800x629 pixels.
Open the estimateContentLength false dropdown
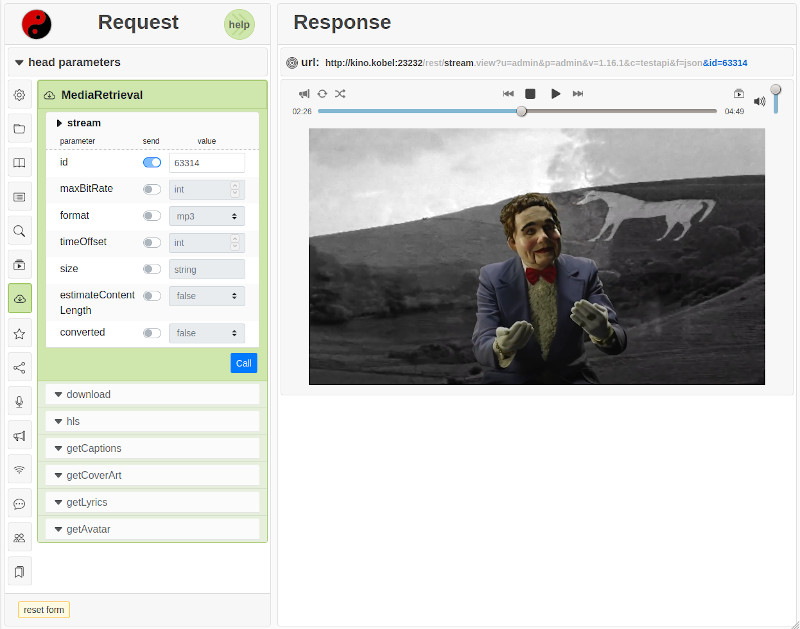207,296
